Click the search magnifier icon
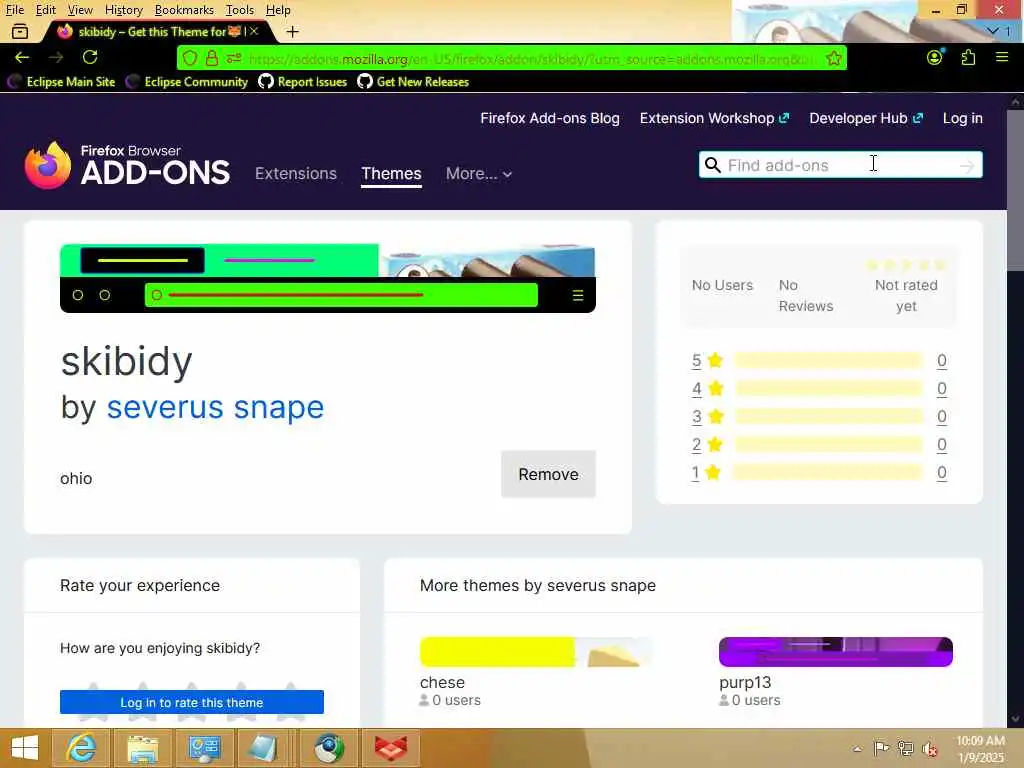The width and height of the screenshot is (1024, 768). click(713, 165)
